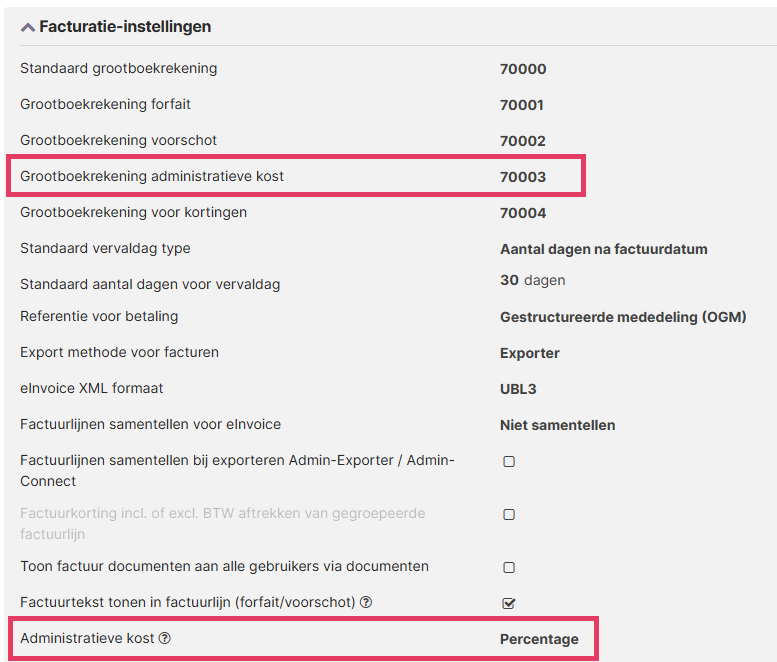Open Gestructureerde mededeling (OGM) payment reference value
The width and height of the screenshot is (777, 662).
click(x=623, y=317)
